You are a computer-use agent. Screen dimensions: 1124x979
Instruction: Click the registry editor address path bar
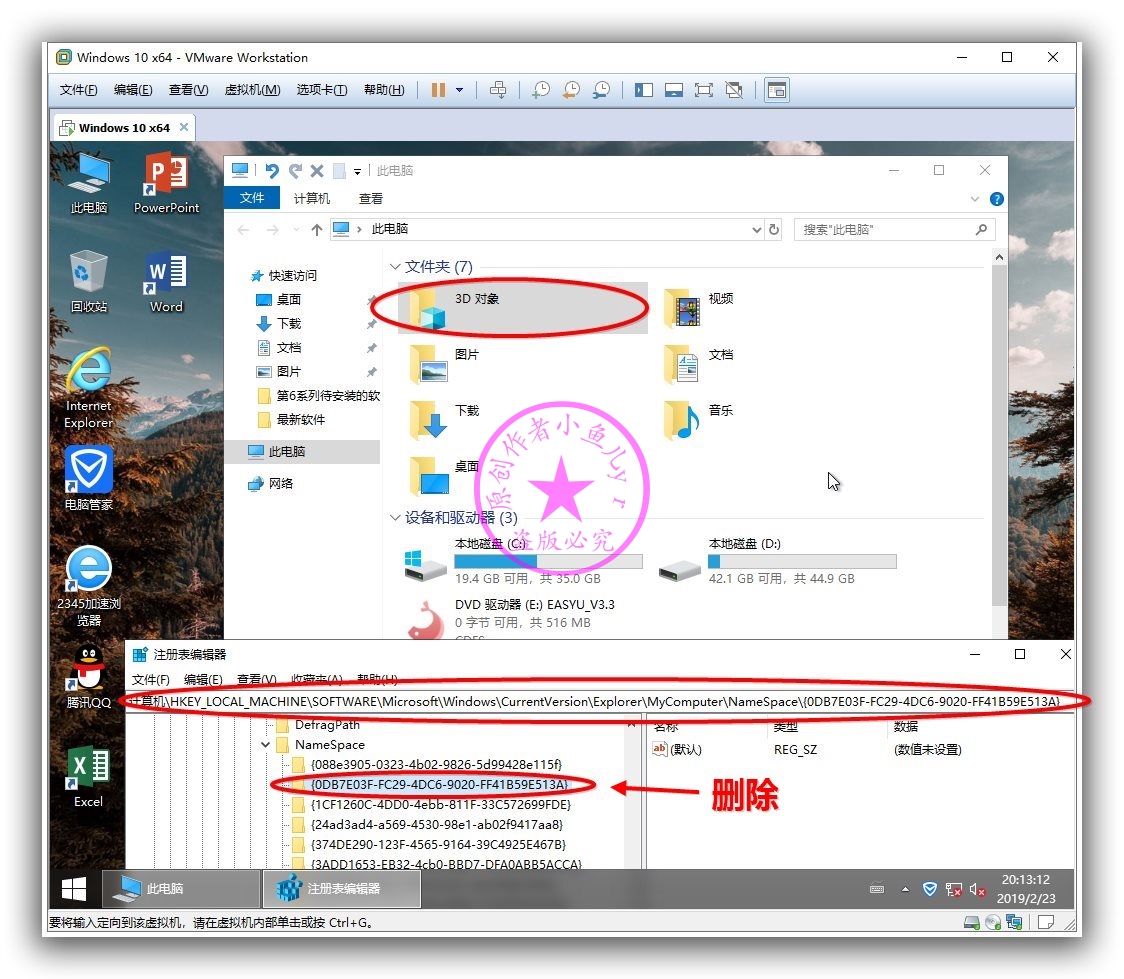[599, 701]
